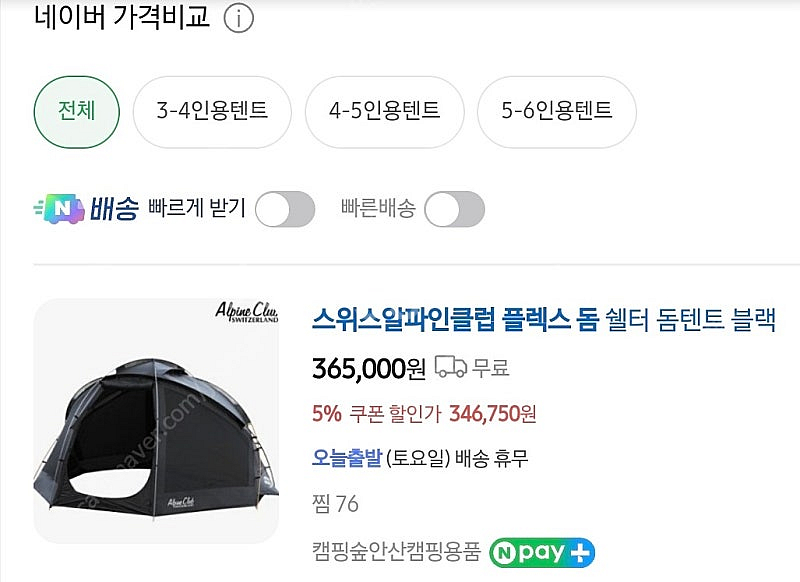The image size is (800, 582).
Task: Choose the 5-6인용텐트 filter
Action: click(x=557, y=110)
